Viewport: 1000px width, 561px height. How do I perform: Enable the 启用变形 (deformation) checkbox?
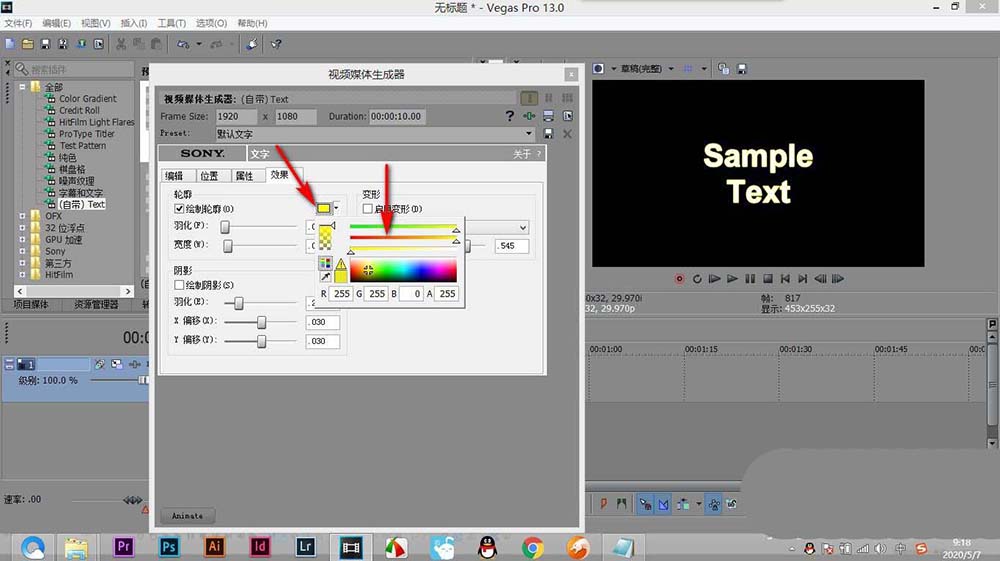[x=367, y=208]
